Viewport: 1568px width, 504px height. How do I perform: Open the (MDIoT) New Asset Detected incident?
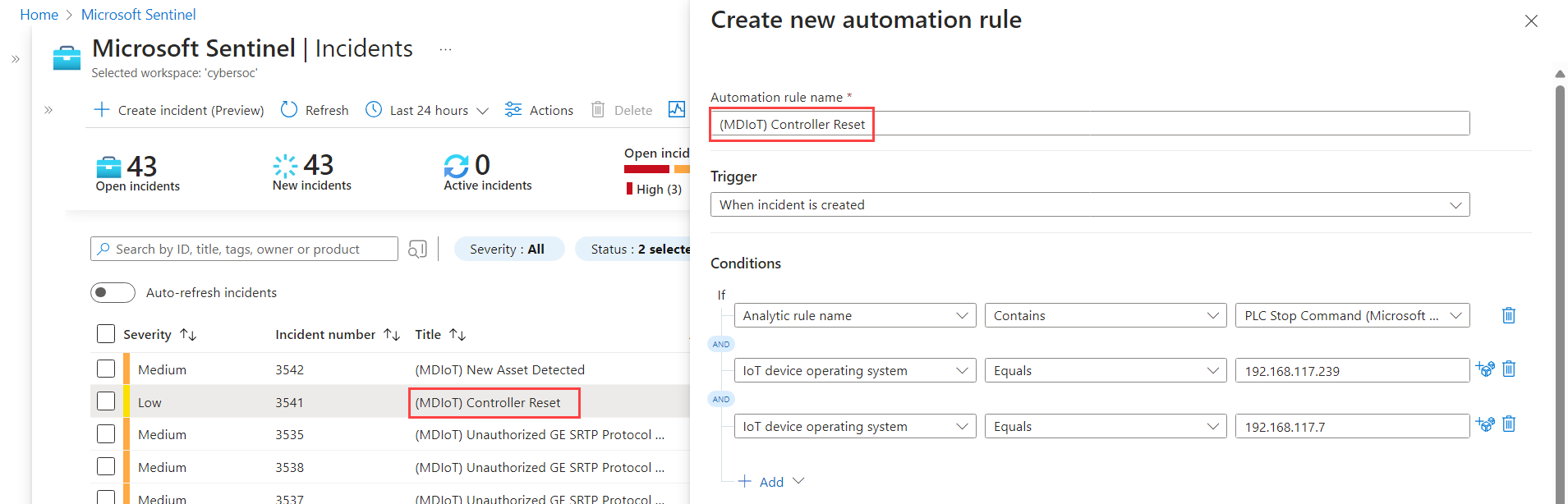500,369
